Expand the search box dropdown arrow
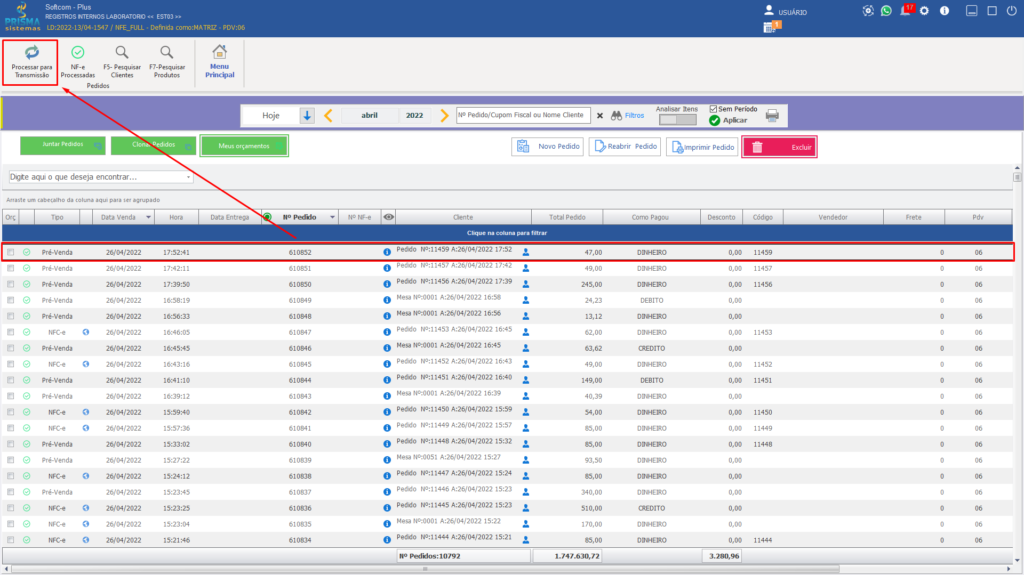The height and width of the screenshot is (575, 1024). click(188, 177)
